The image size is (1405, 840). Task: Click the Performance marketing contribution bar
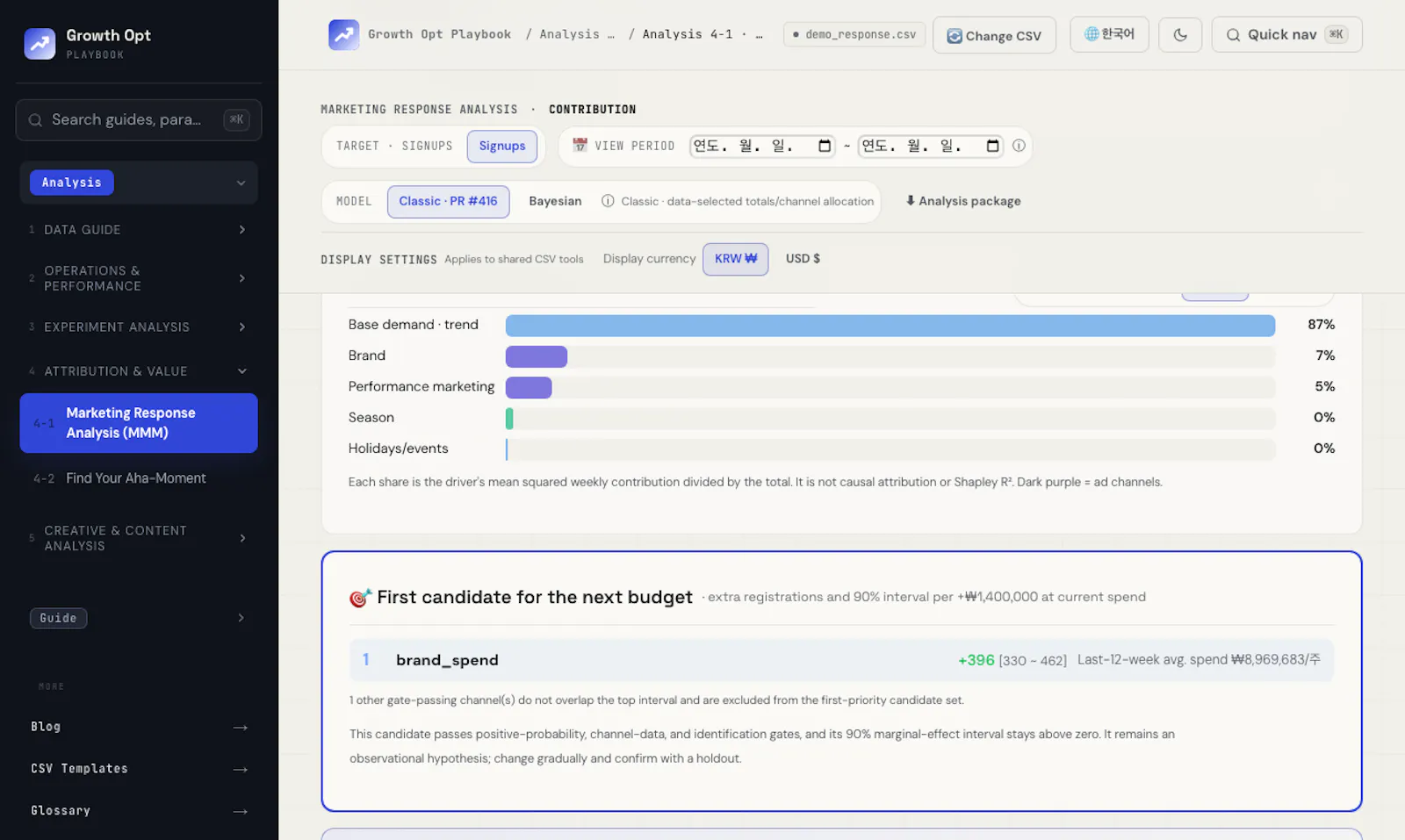click(529, 387)
